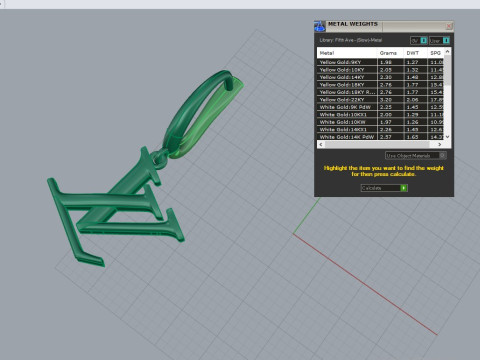This screenshot has width=480, height=360.
Task: Click the Metal column header
Action: pyautogui.click(x=347, y=53)
